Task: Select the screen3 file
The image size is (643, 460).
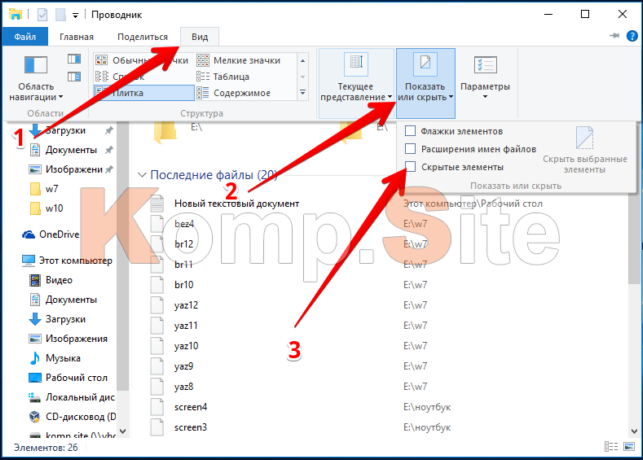Action: (190, 427)
